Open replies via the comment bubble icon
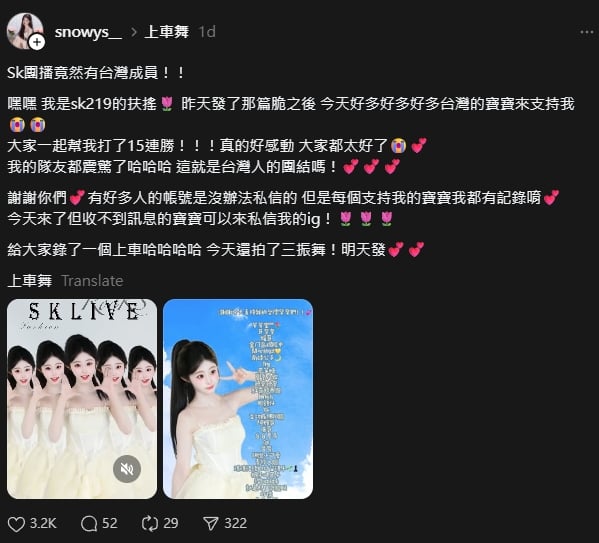This screenshot has height=543, width=599. tap(89, 524)
